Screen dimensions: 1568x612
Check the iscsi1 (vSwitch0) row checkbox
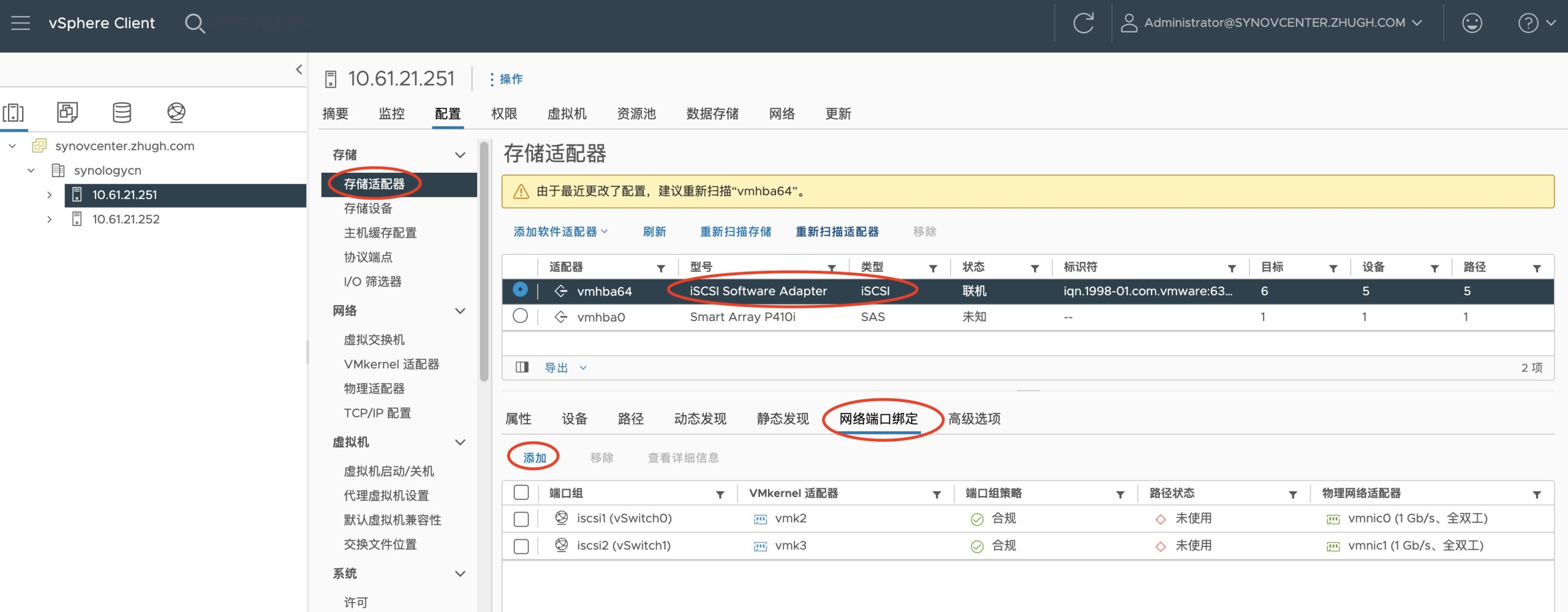[x=521, y=519]
